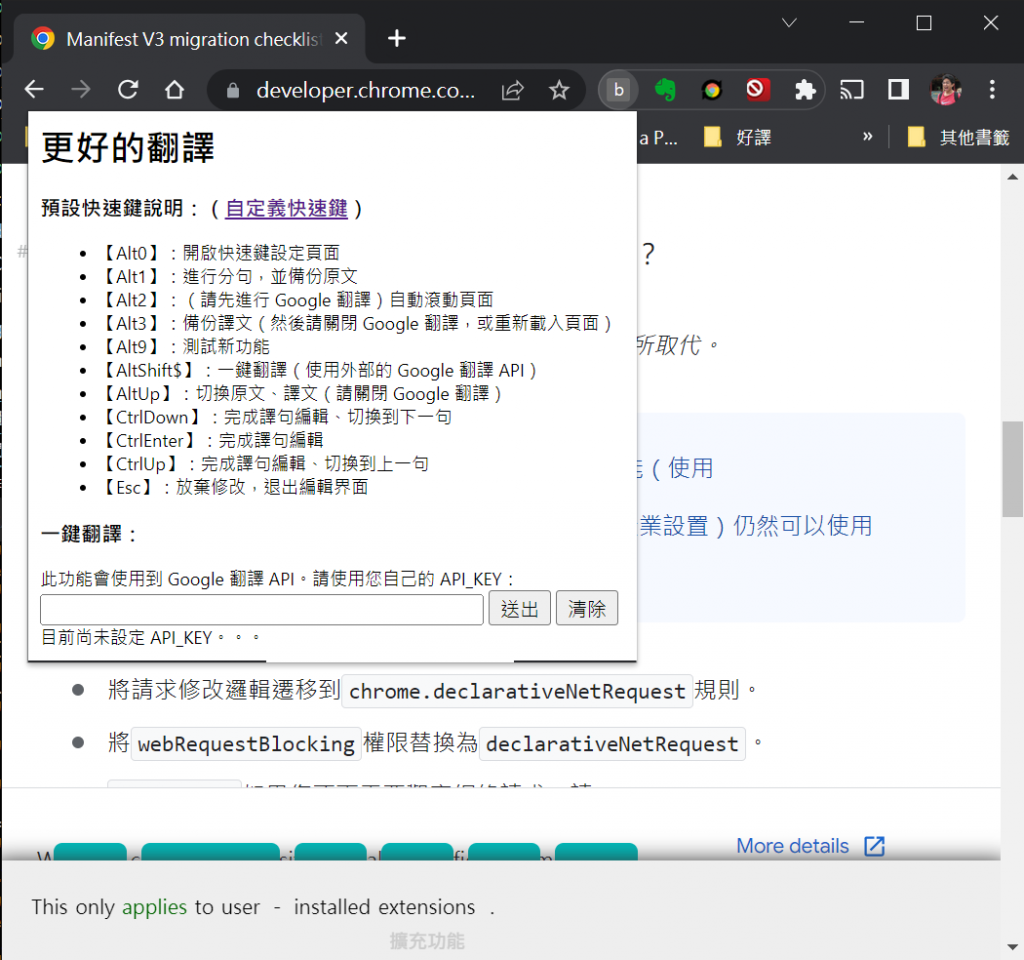Screen dimensions: 1024x960
Task: Click the 送出 submit button
Action: pos(520,609)
